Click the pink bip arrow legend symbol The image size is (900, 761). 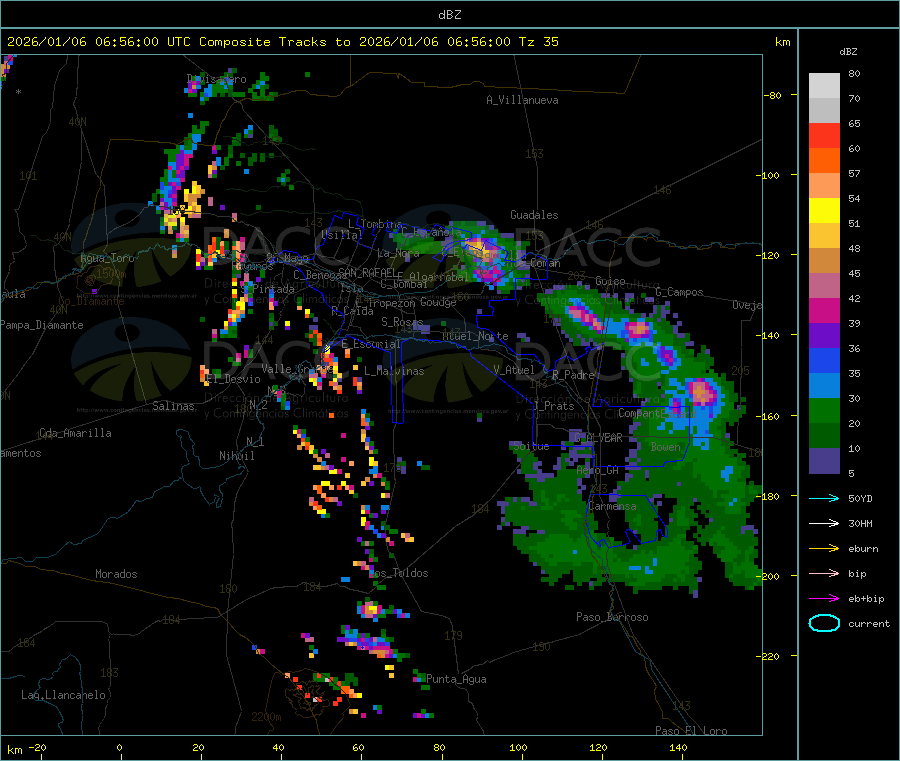[x=824, y=573]
